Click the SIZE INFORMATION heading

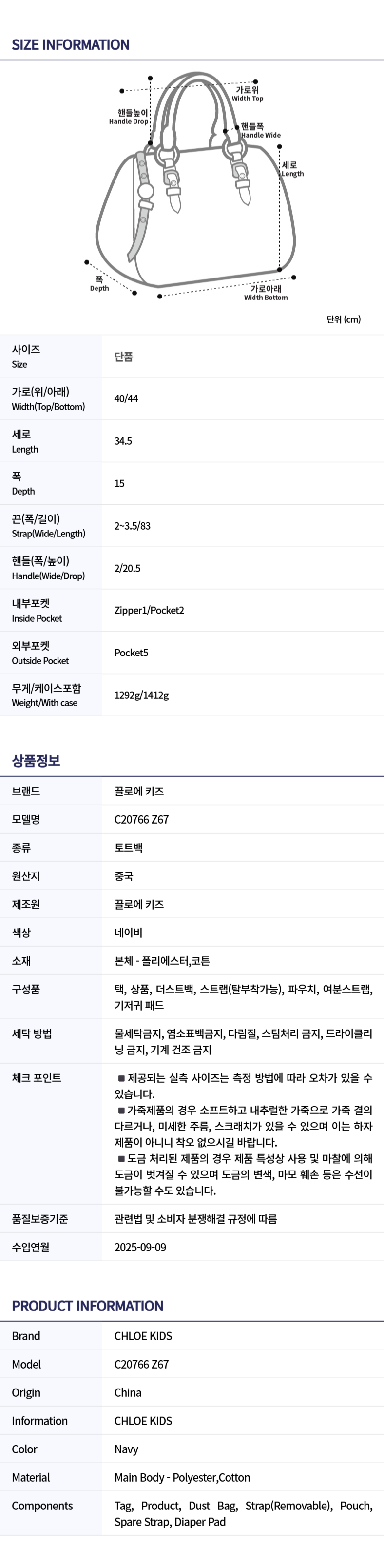[x=71, y=45]
